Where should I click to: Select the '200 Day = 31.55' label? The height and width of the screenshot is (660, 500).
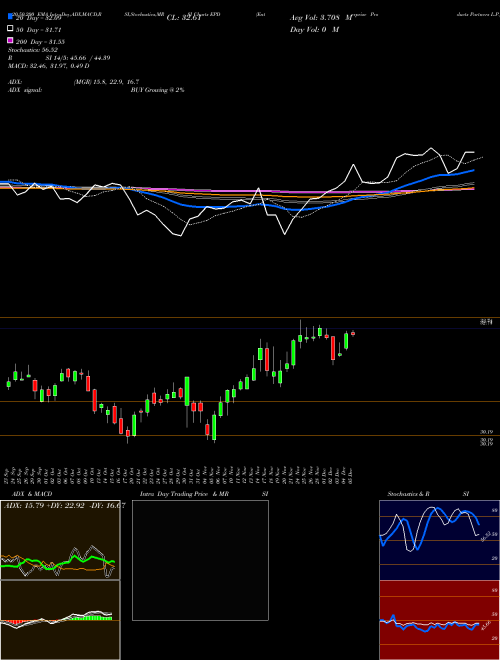click(40, 42)
